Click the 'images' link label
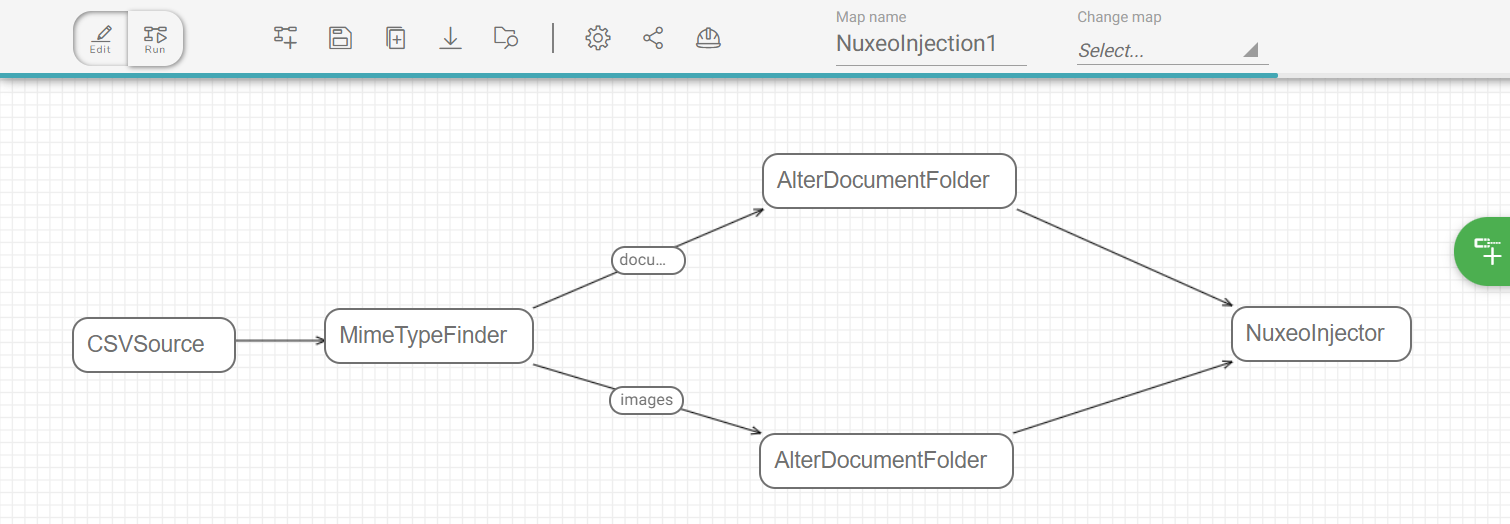 coord(647,400)
